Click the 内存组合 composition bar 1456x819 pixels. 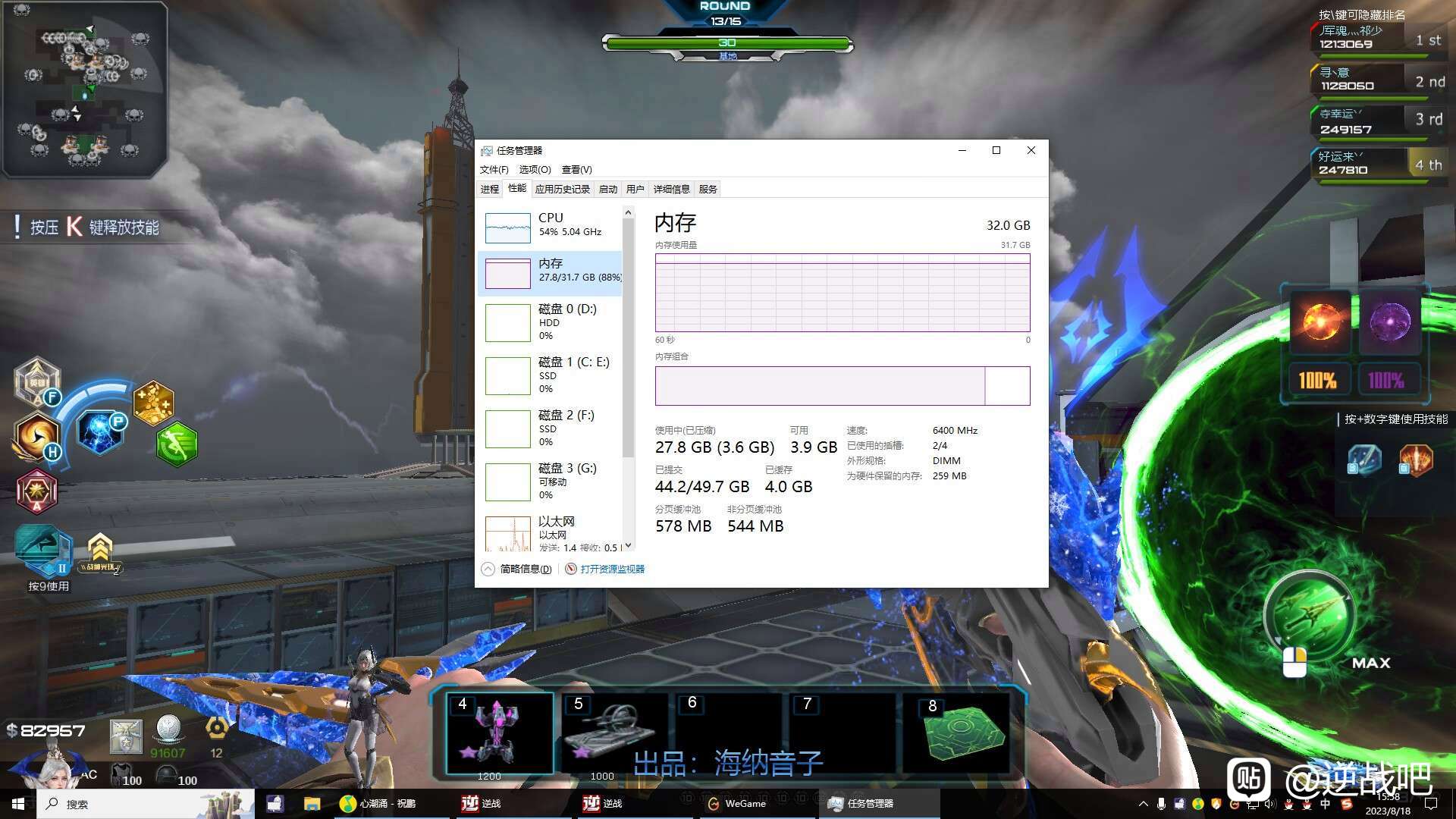coord(843,386)
